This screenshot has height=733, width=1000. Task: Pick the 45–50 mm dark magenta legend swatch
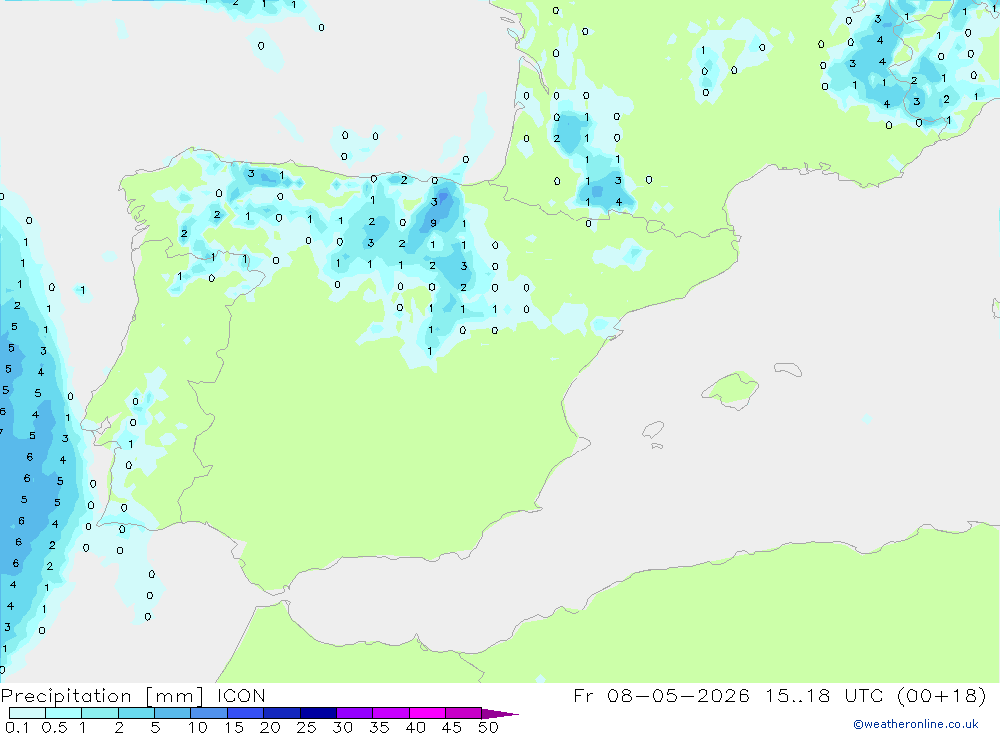[x=464, y=713]
